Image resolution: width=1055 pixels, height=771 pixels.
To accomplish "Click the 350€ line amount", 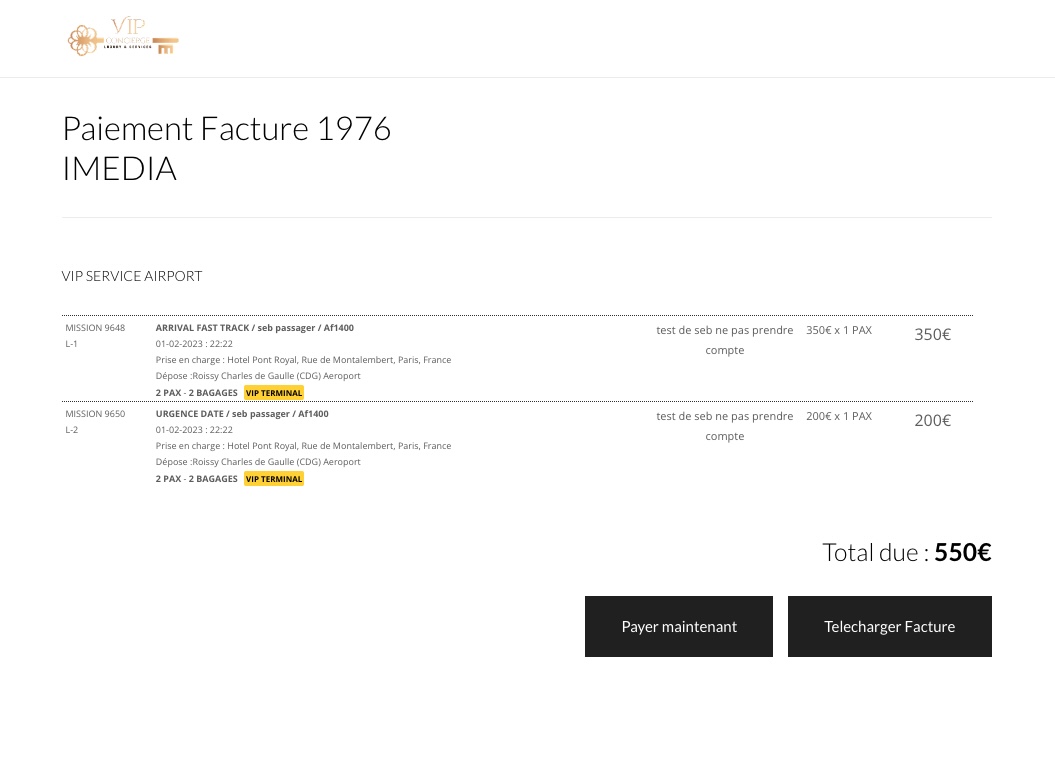I will [932, 335].
